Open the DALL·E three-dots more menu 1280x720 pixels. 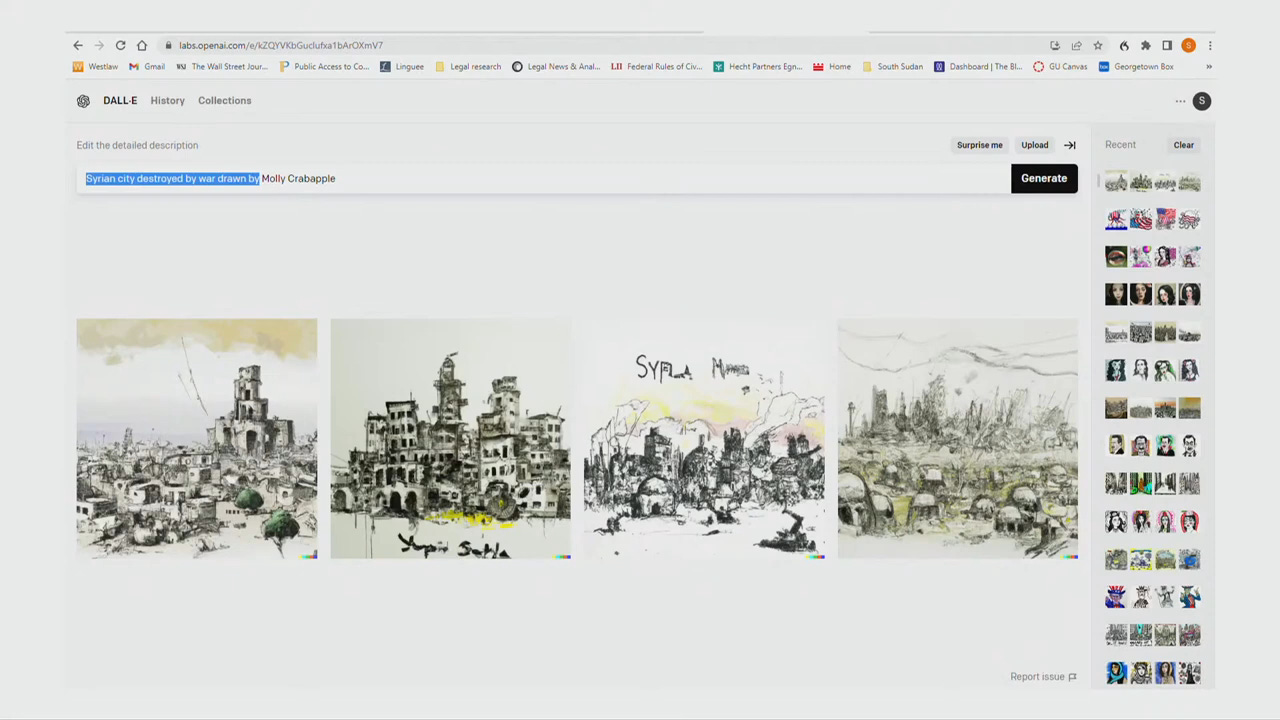click(x=1180, y=101)
